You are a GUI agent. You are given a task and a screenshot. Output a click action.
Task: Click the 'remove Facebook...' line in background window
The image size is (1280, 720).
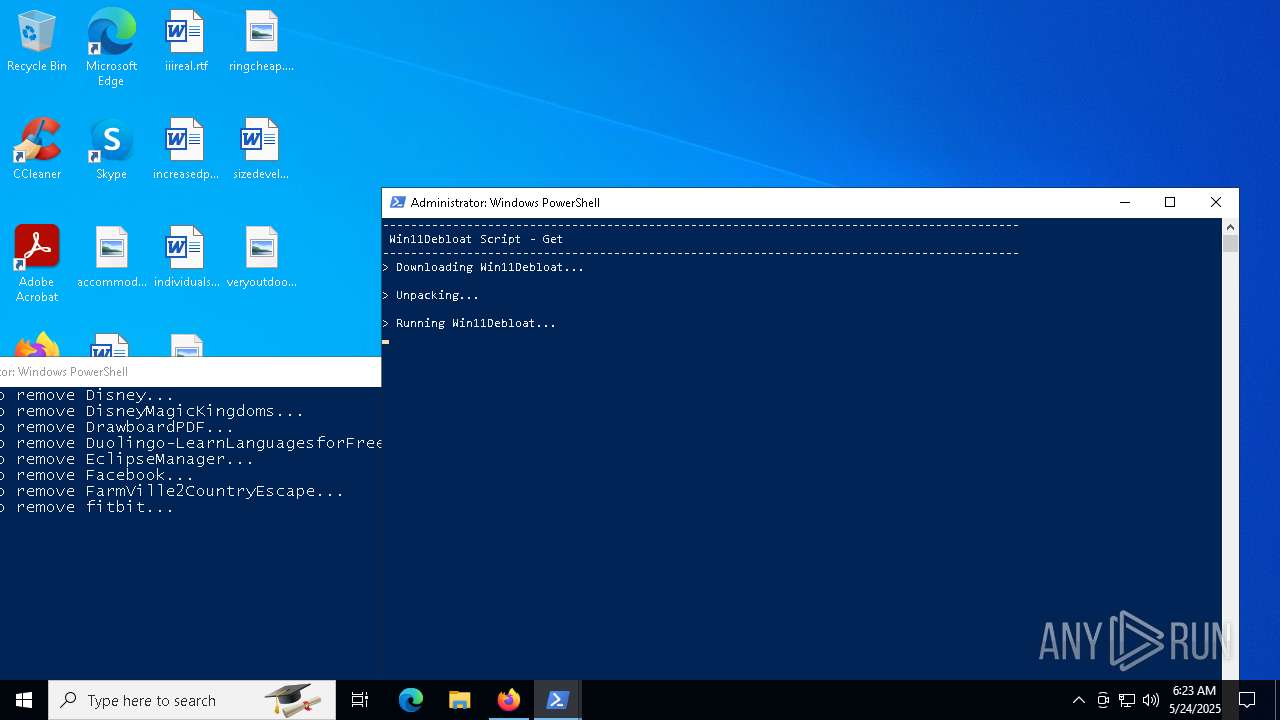click(x=97, y=475)
